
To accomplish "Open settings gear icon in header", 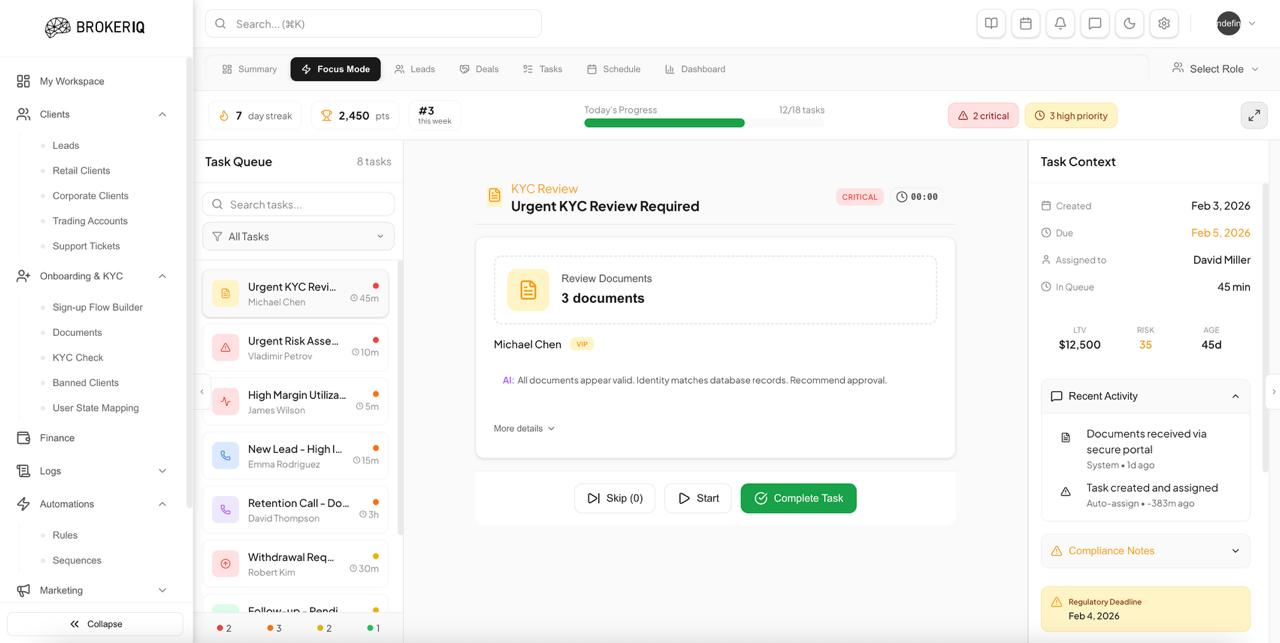I will coord(1164,24).
